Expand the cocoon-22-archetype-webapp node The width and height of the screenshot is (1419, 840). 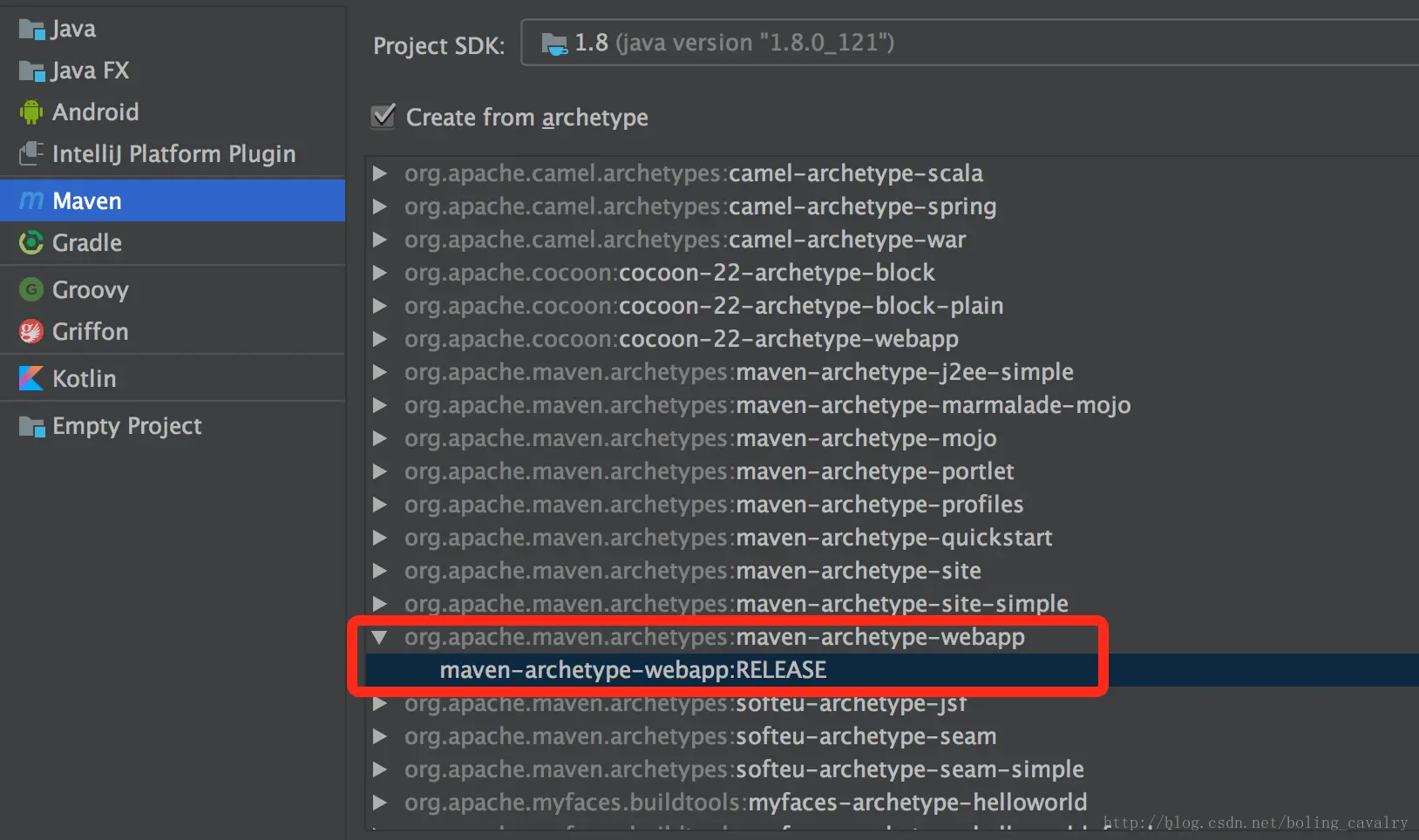coord(379,339)
